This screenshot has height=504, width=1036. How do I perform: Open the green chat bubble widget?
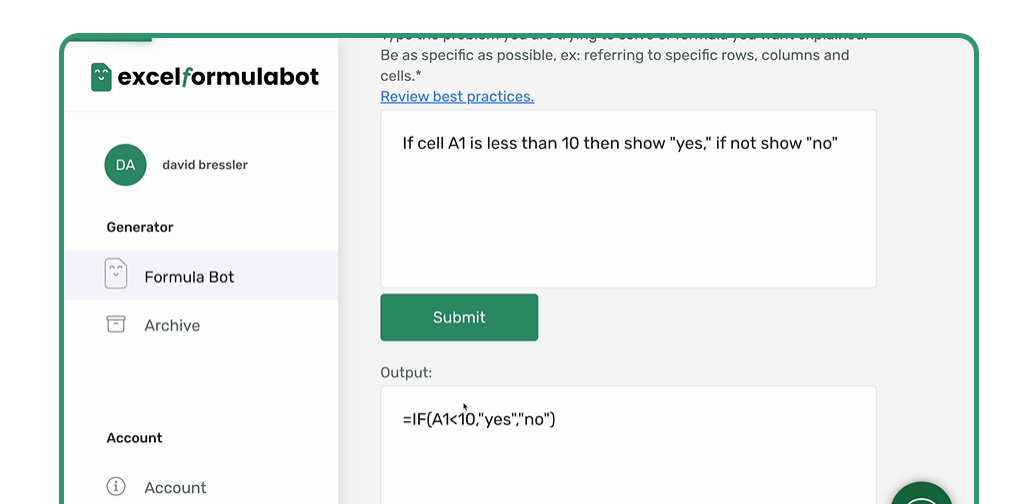click(x=922, y=496)
